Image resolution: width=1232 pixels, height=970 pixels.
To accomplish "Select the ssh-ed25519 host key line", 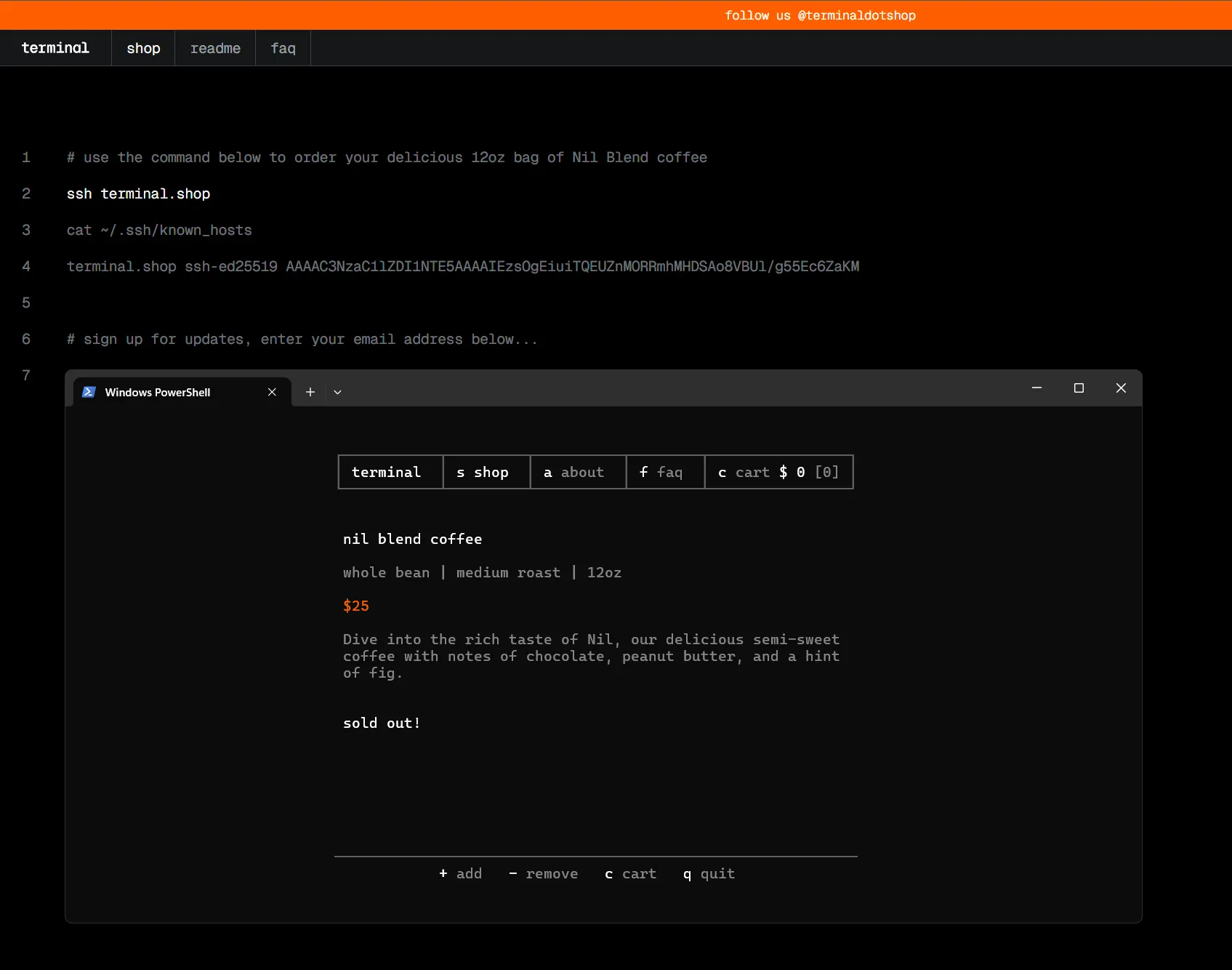I will (463, 267).
